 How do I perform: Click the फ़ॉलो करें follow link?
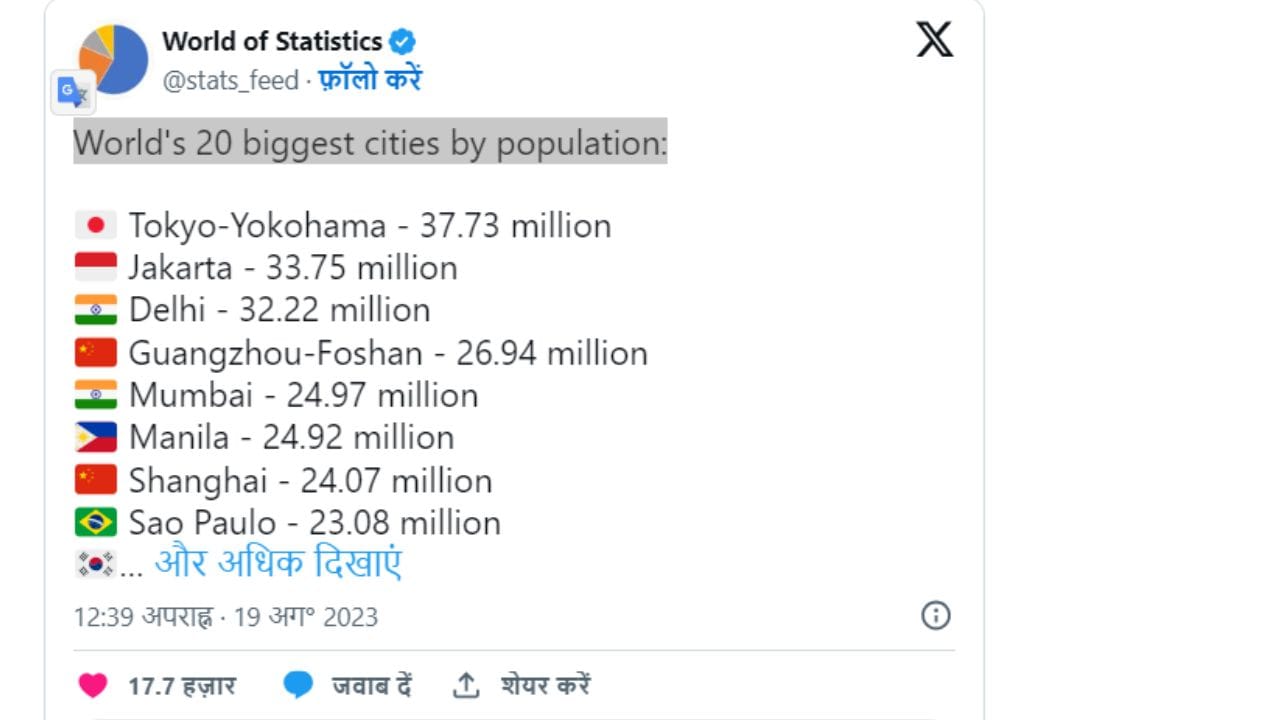point(370,80)
